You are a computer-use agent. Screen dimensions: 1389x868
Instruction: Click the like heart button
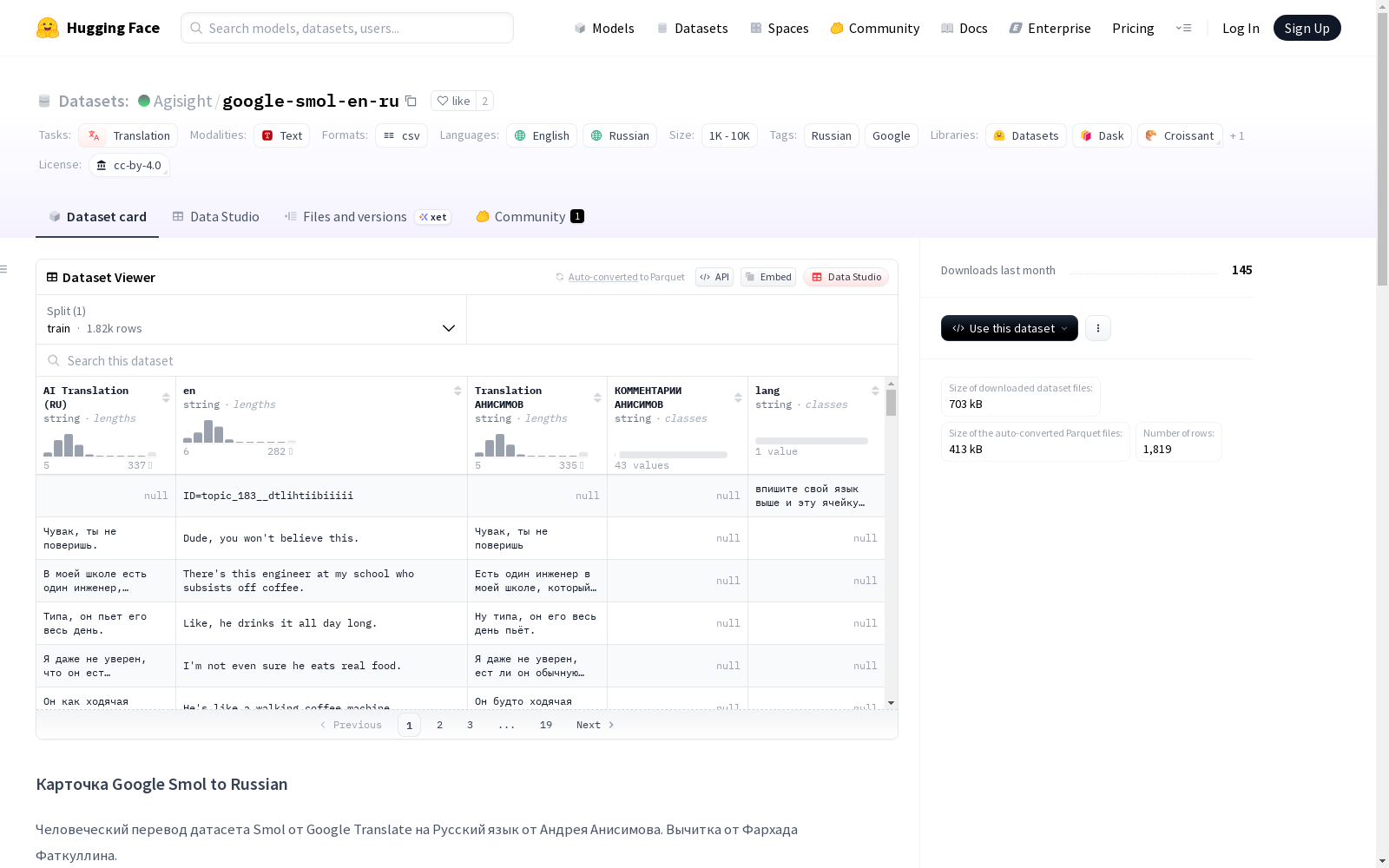click(x=453, y=101)
